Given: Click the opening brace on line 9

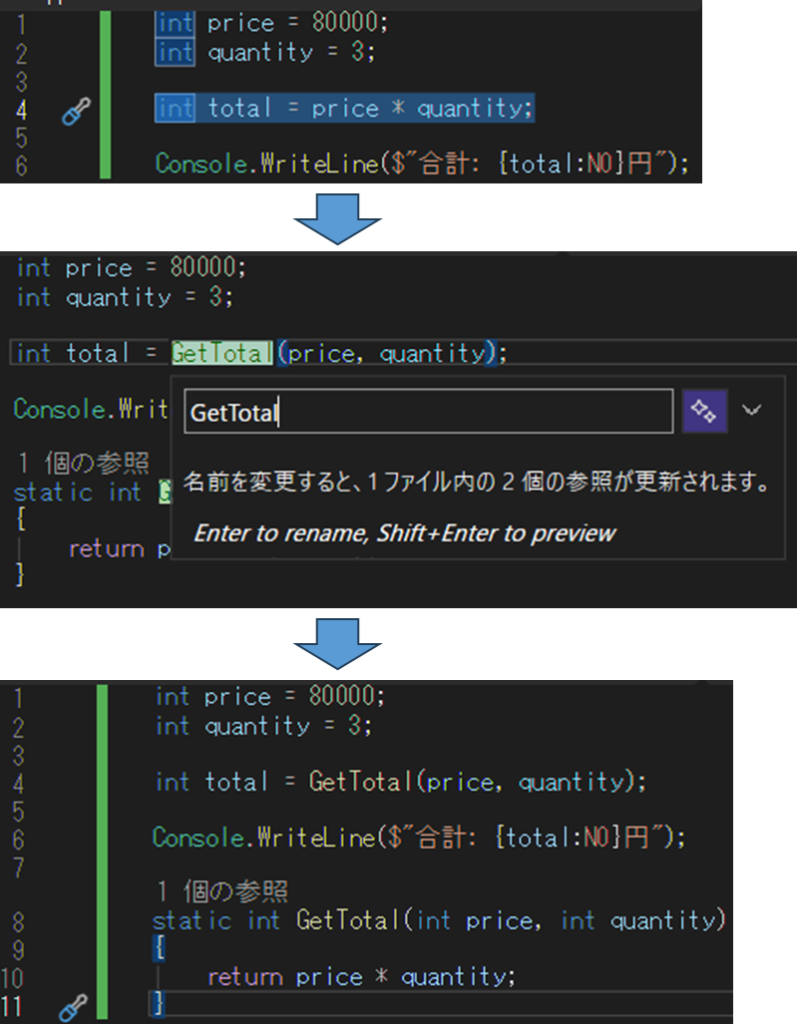Looking at the screenshot, I should click(x=160, y=947).
